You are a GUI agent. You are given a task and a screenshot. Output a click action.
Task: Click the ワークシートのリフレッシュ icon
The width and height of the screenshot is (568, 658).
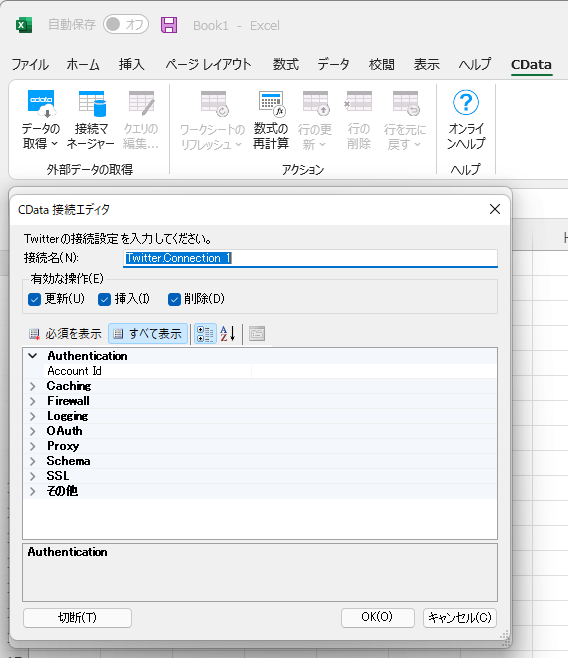tap(214, 103)
